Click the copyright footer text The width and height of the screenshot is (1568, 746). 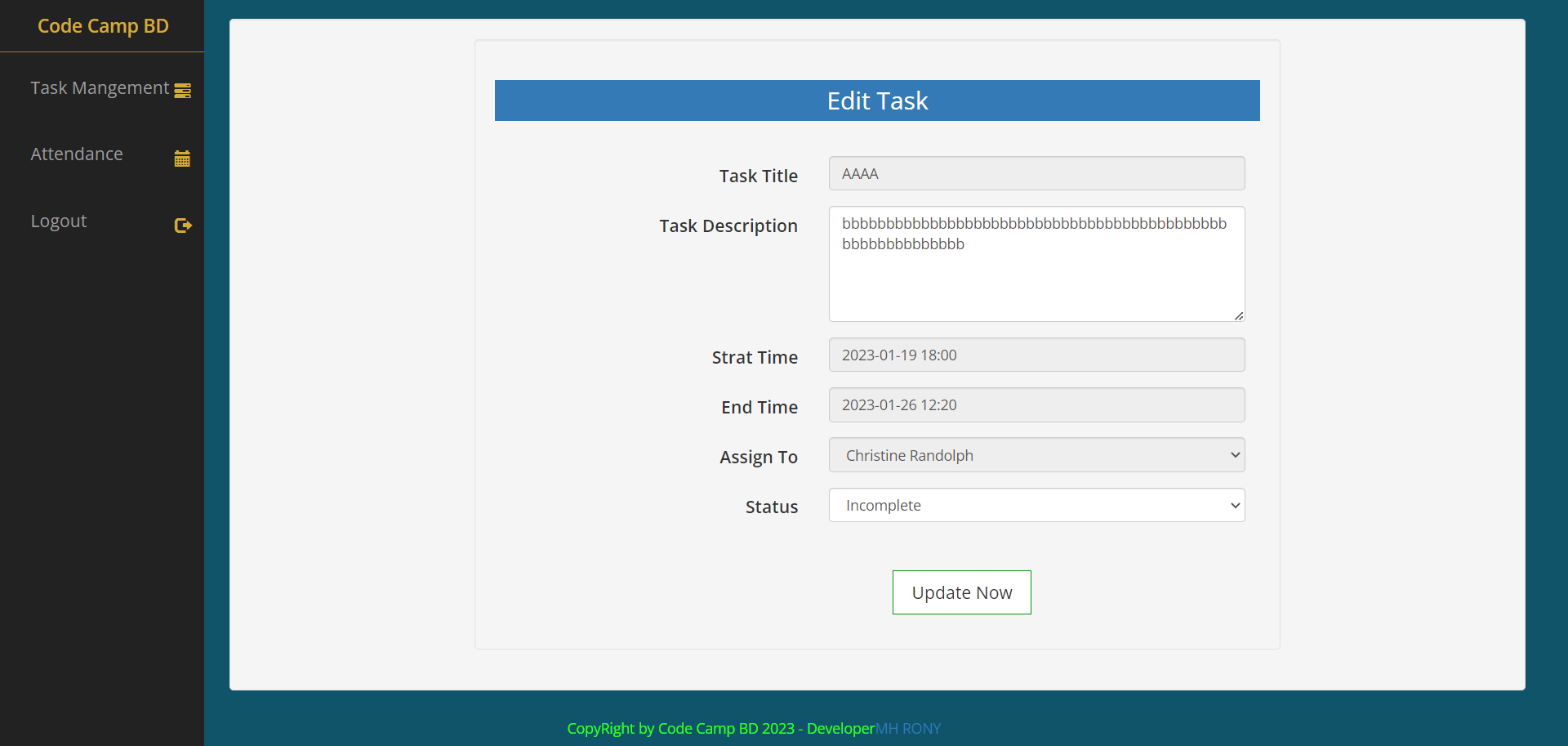(x=720, y=728)
